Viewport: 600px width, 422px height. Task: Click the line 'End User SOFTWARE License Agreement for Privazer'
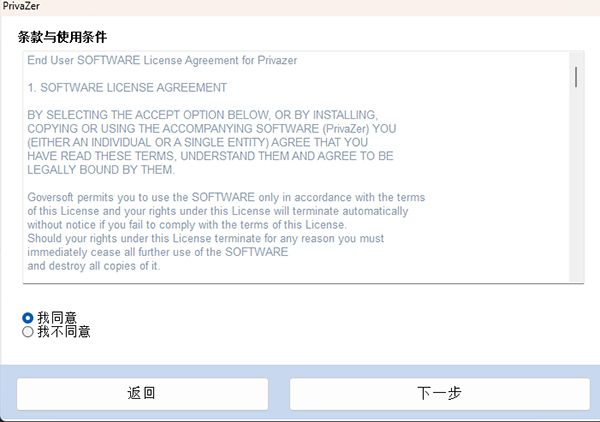click(162, 60)
